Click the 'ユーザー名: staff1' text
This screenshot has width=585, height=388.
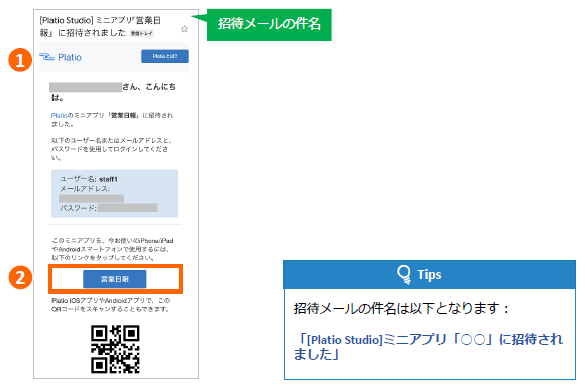(89, 179)
